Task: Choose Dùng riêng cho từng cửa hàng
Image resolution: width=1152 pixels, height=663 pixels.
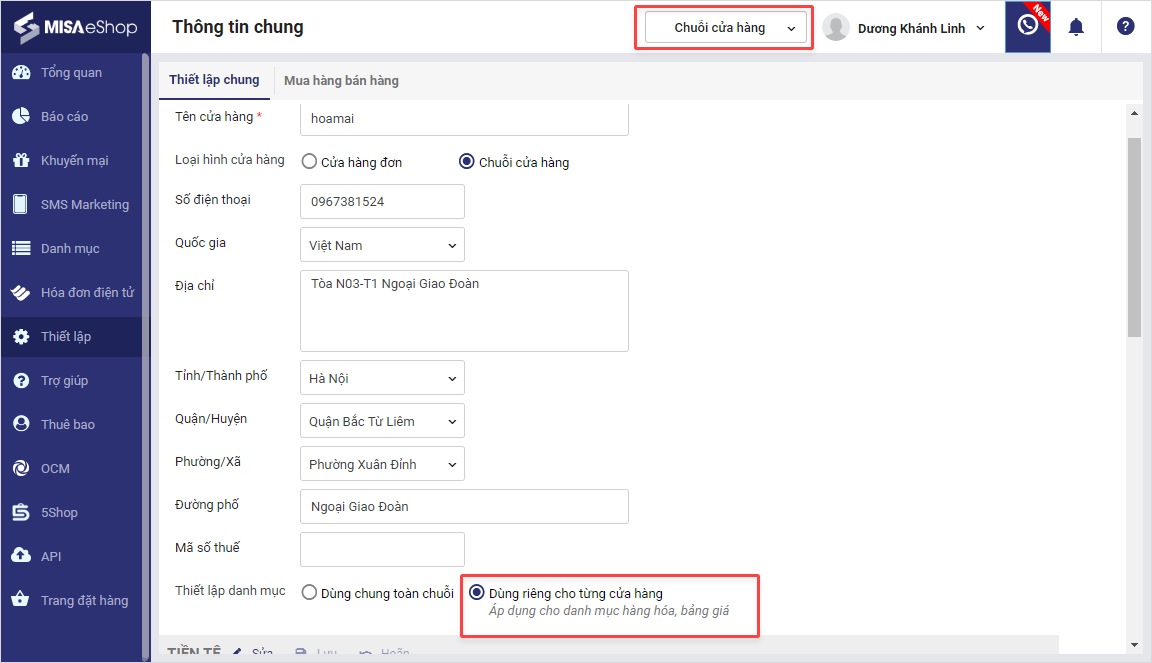Action: 477,592
